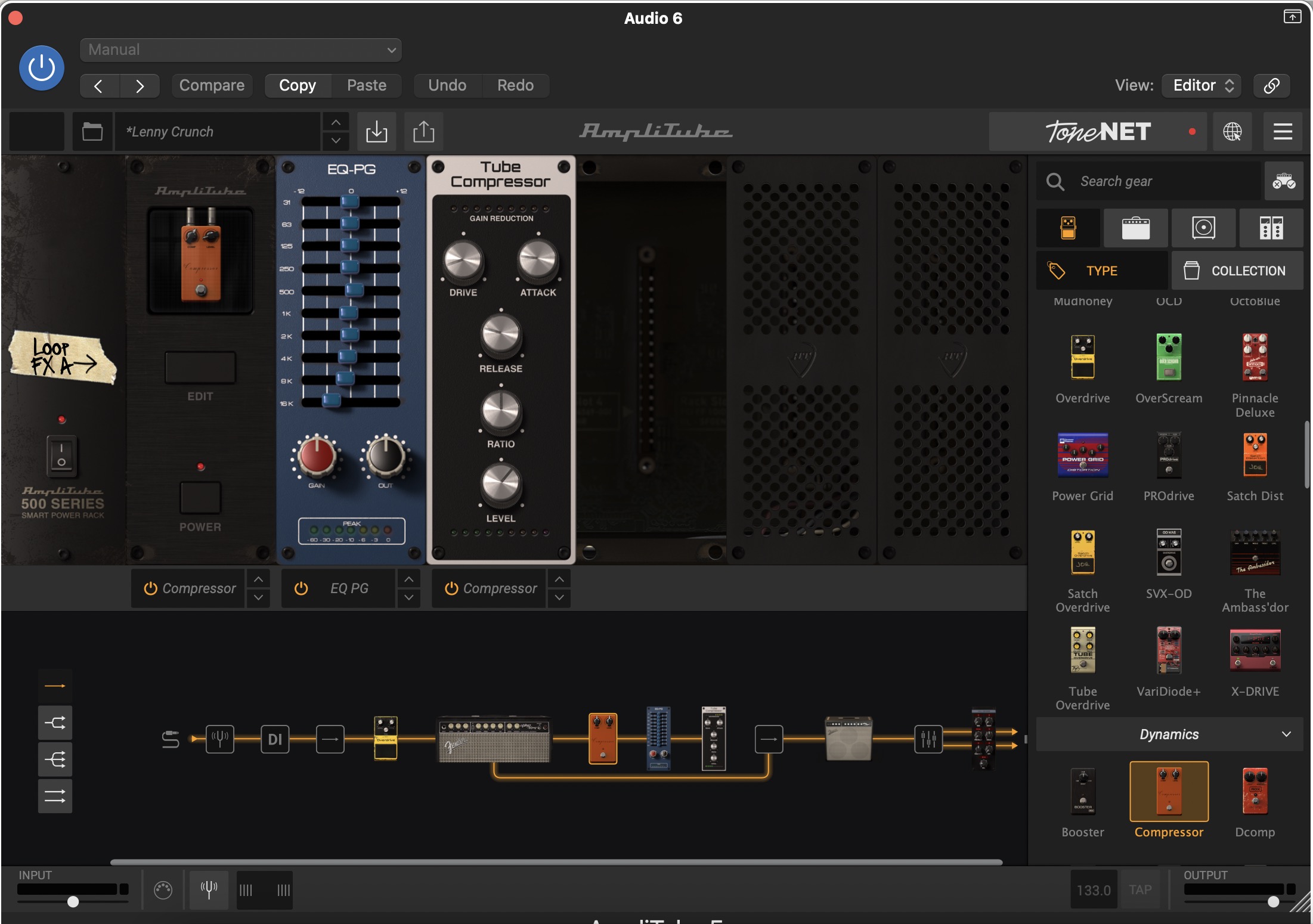Adjust the 16K EQ-PG slider

pyautogui.click(x=332, y=401)
